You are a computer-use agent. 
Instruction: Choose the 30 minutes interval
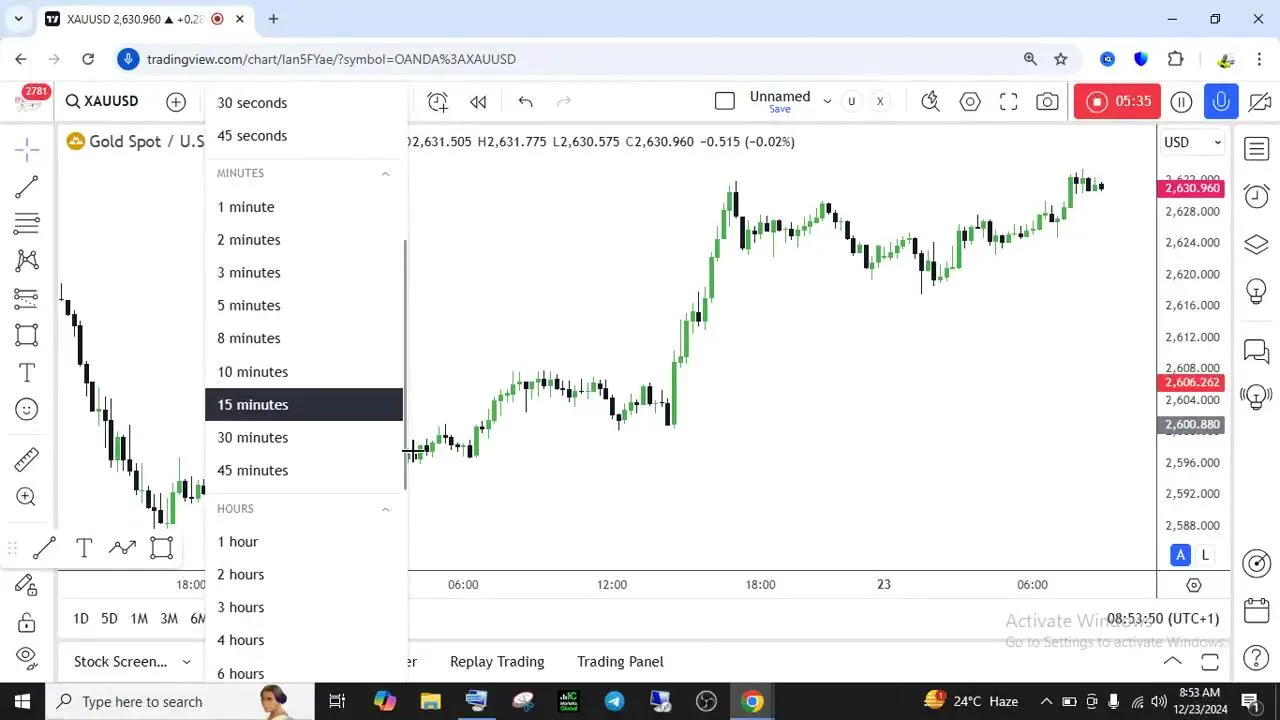tap(304, 438)
